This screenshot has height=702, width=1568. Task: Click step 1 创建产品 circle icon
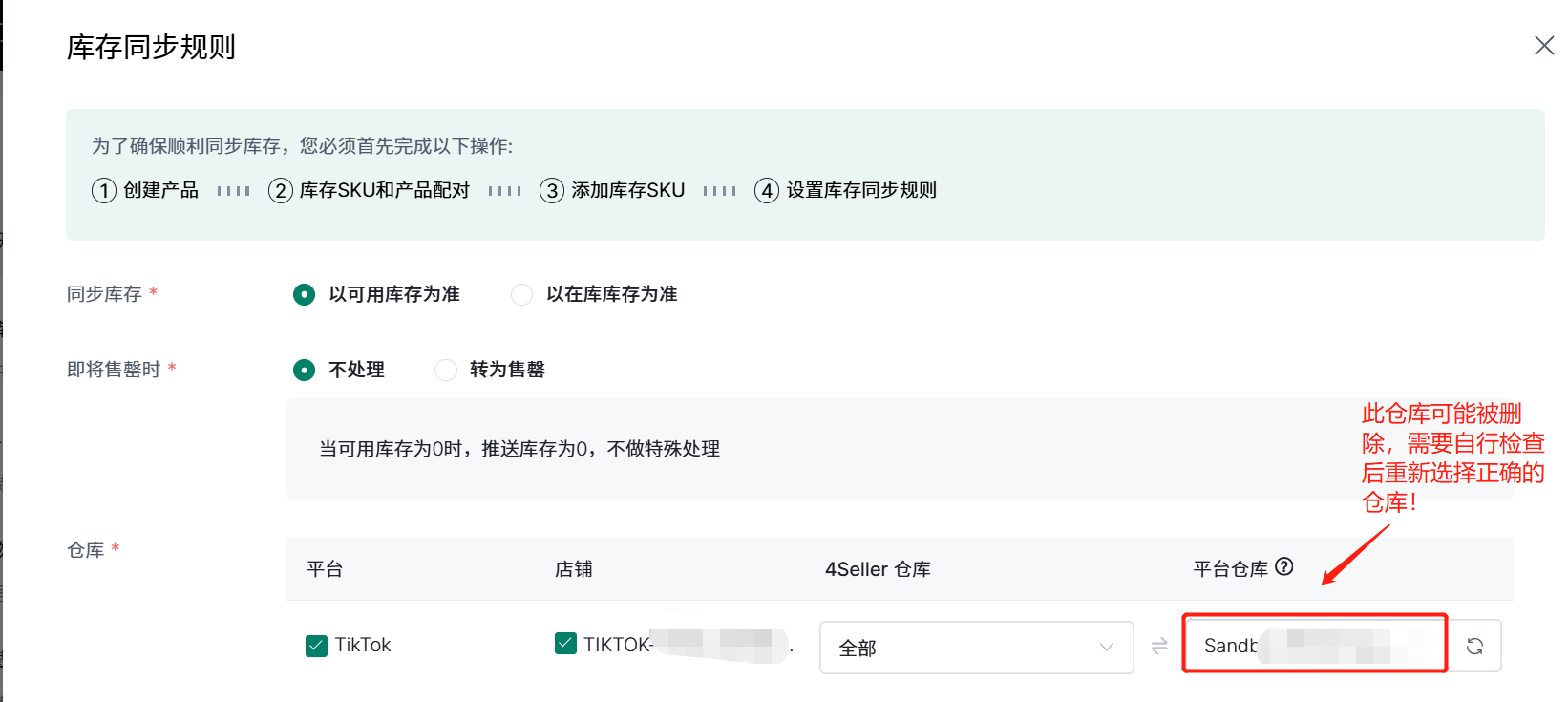pos(104,191)
